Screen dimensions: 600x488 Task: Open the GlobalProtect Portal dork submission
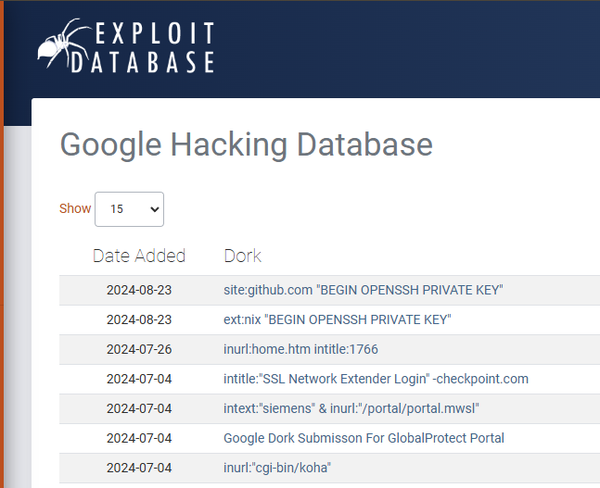[364, 438]
